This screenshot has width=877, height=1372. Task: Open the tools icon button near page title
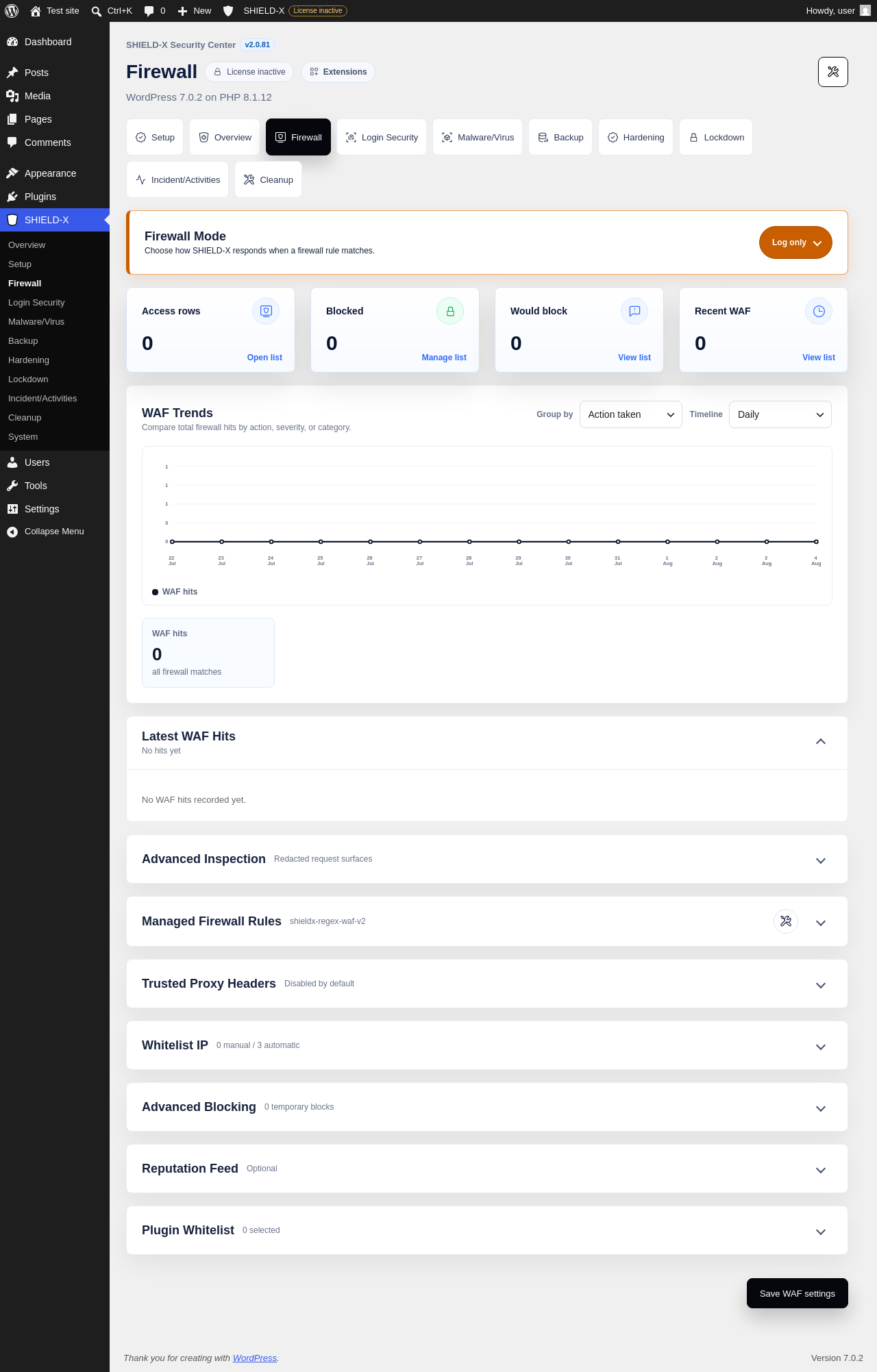[x=833, y=72]
